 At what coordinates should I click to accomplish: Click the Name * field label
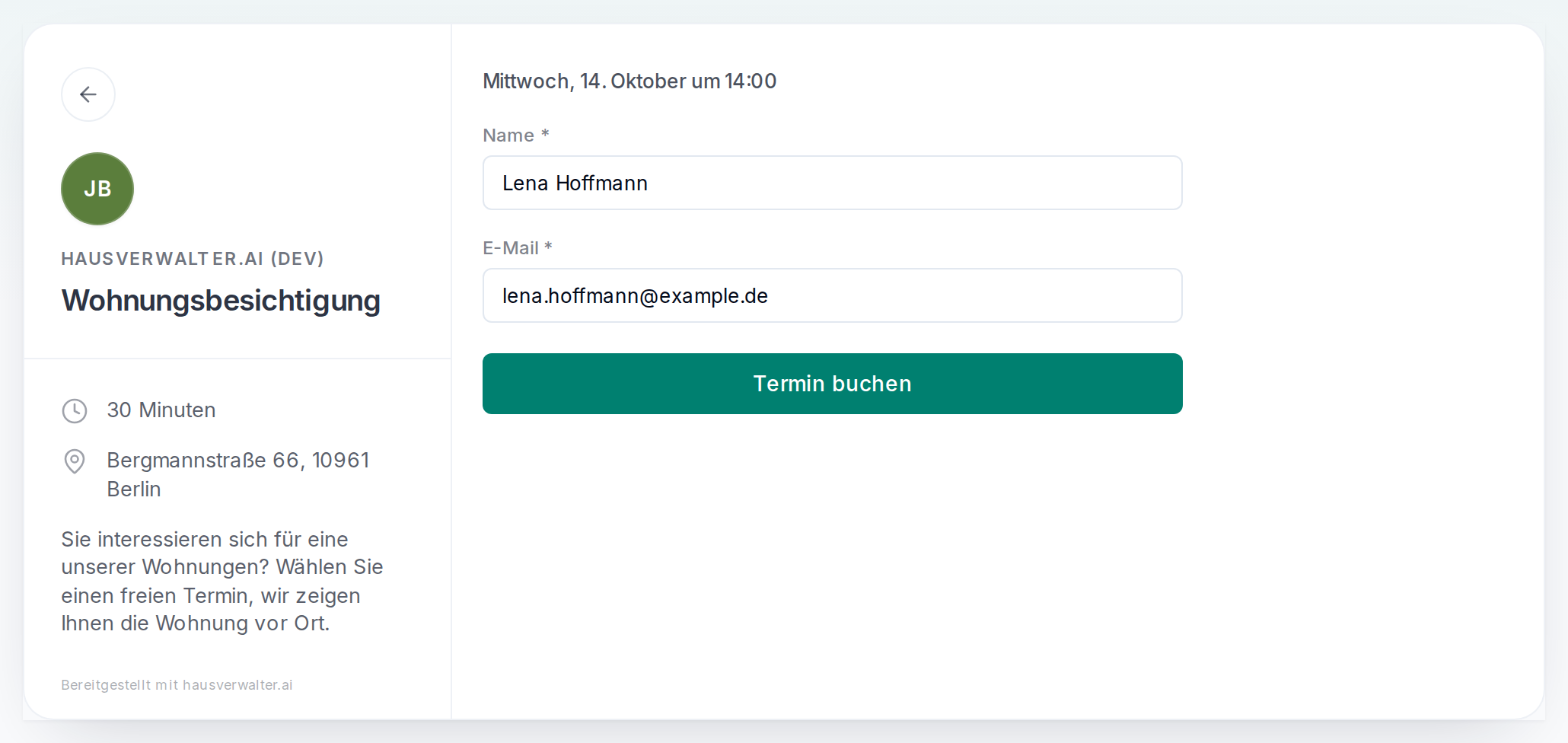click(516, 136)
